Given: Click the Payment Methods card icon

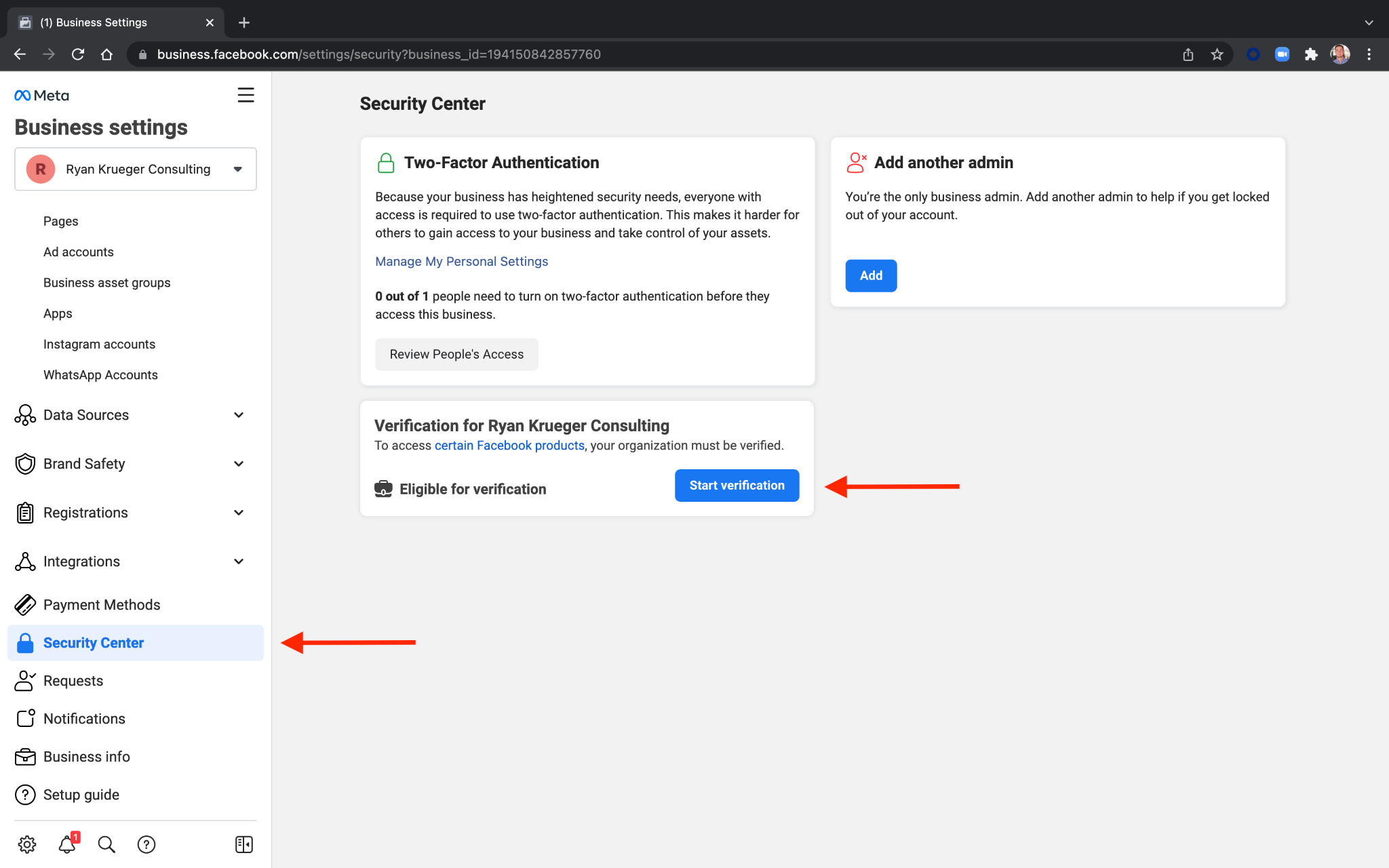Looking at the screenshot, I should (x=25, y=605).
